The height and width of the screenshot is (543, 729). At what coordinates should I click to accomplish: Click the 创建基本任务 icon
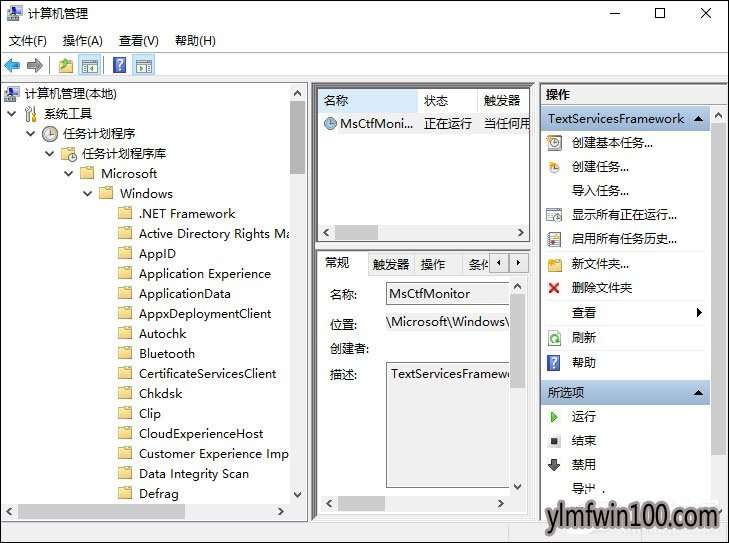coord(554,143)
